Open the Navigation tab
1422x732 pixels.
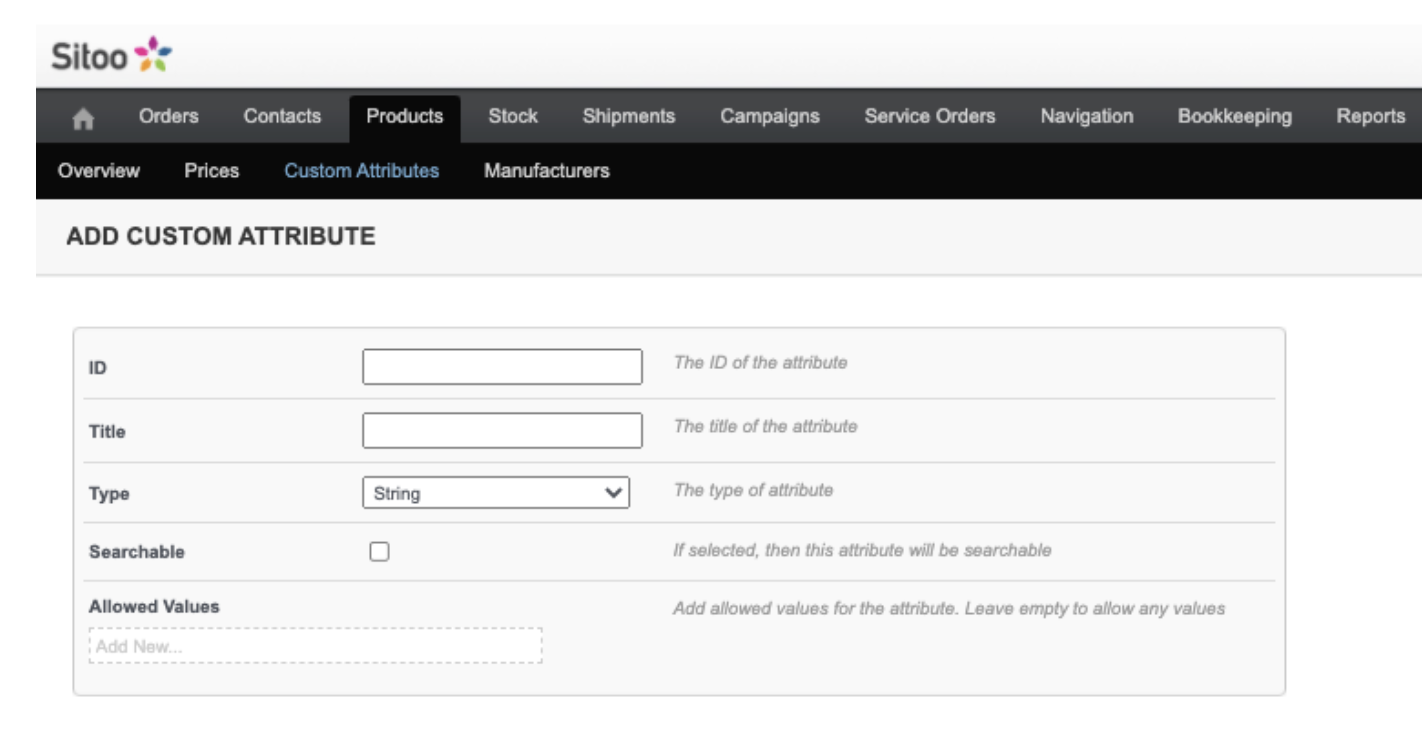coord(1086,116)
